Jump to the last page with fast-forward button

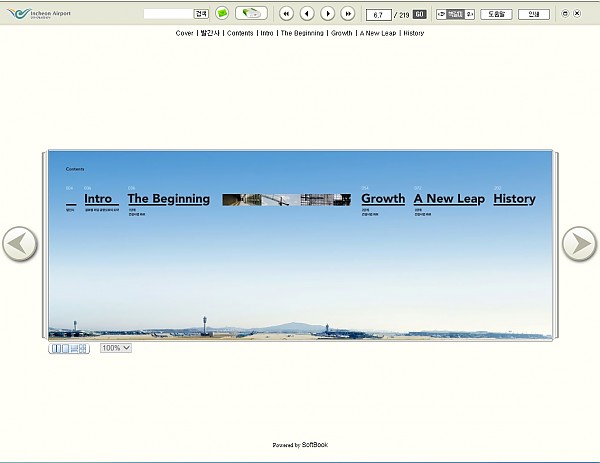pyautogui.click(x=348, y=14)
